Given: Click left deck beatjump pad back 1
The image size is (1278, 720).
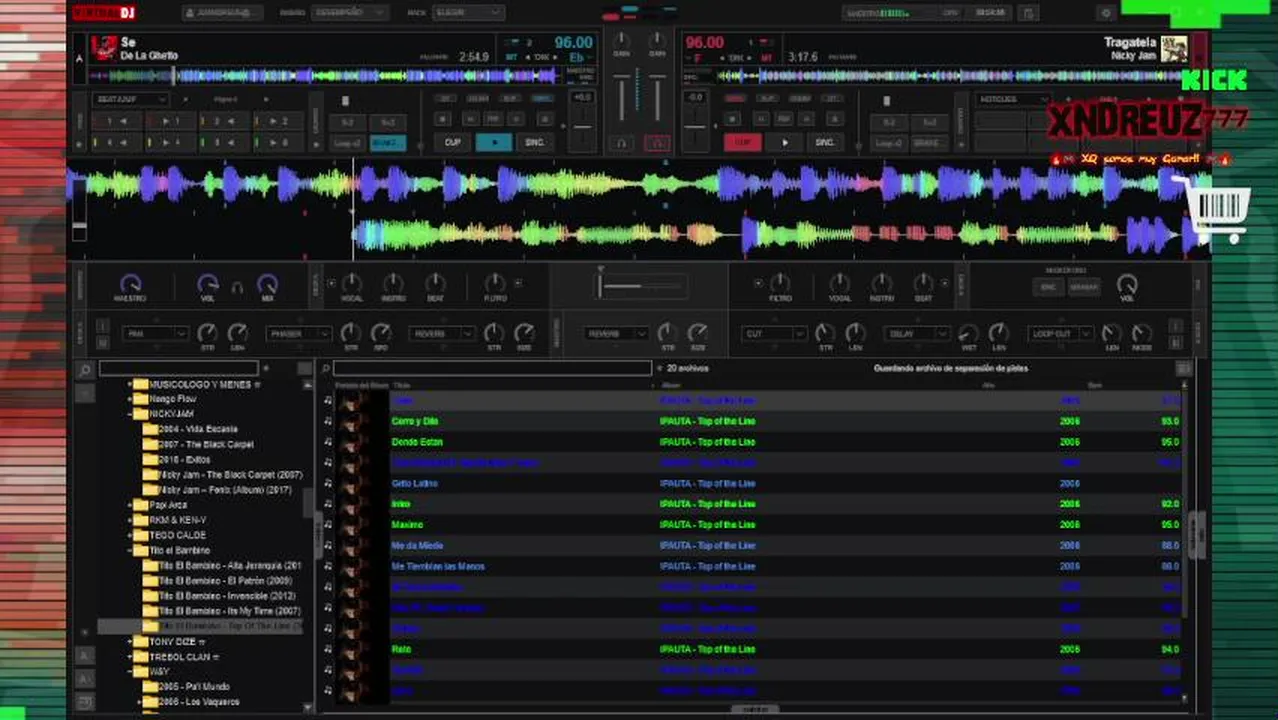Looking at the screenshot, I should point(117,121).
